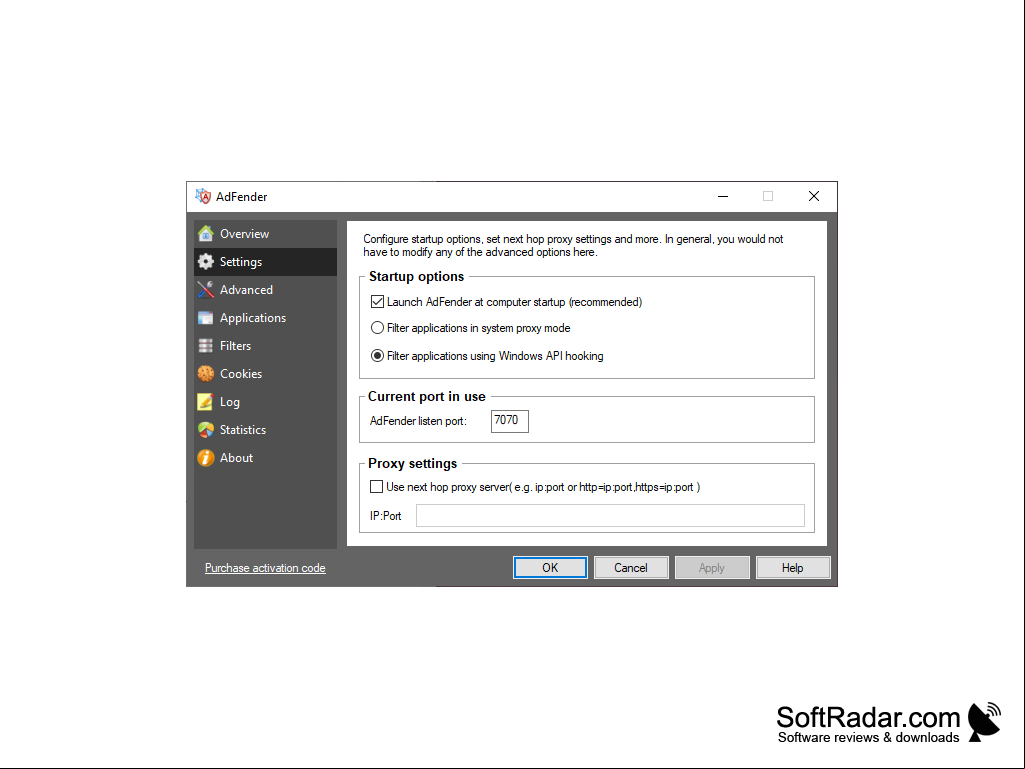
Task: Click the Settings gear icon
Action: pos(205,262)
